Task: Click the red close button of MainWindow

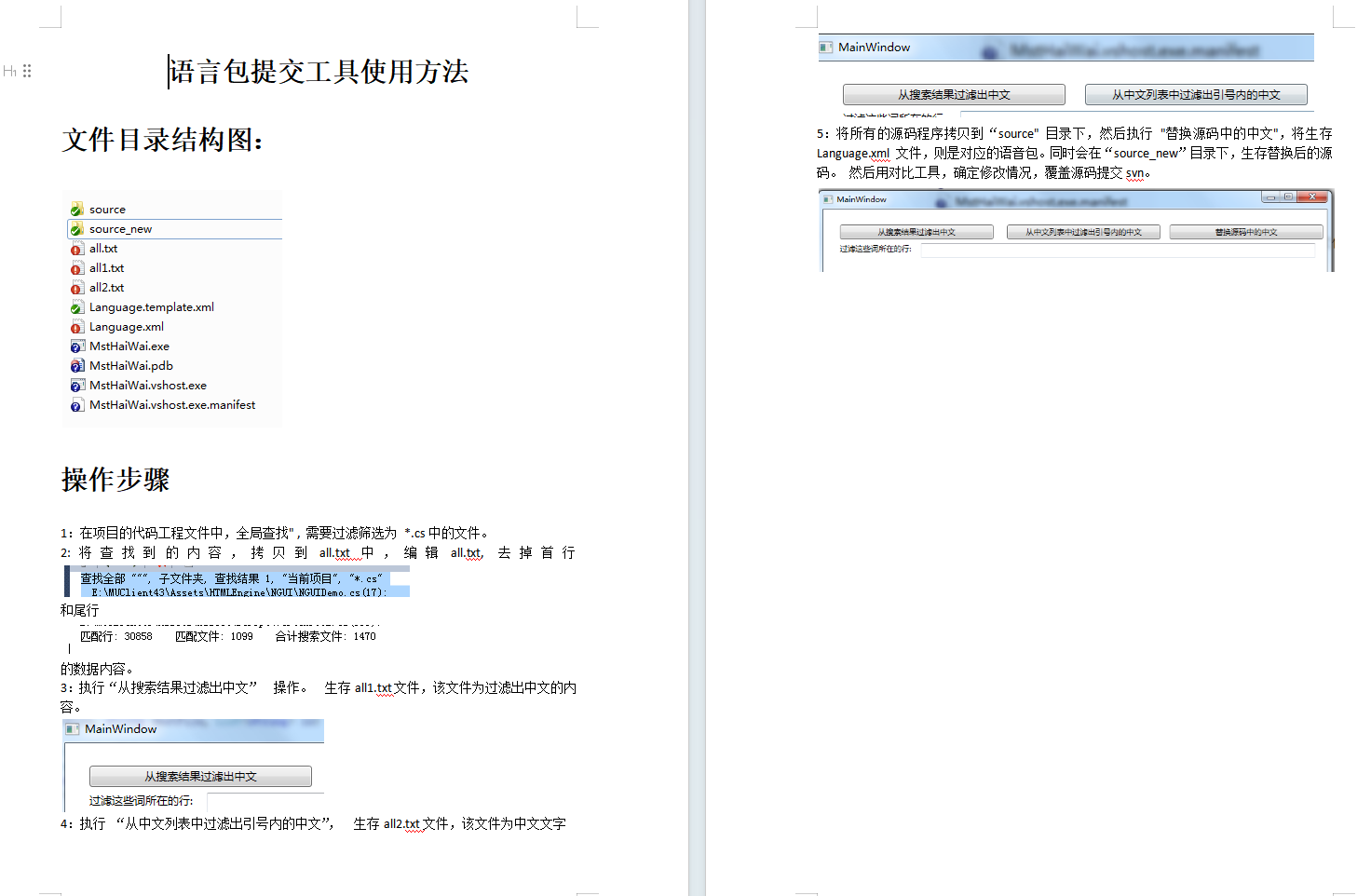Action: point(1311,197)
